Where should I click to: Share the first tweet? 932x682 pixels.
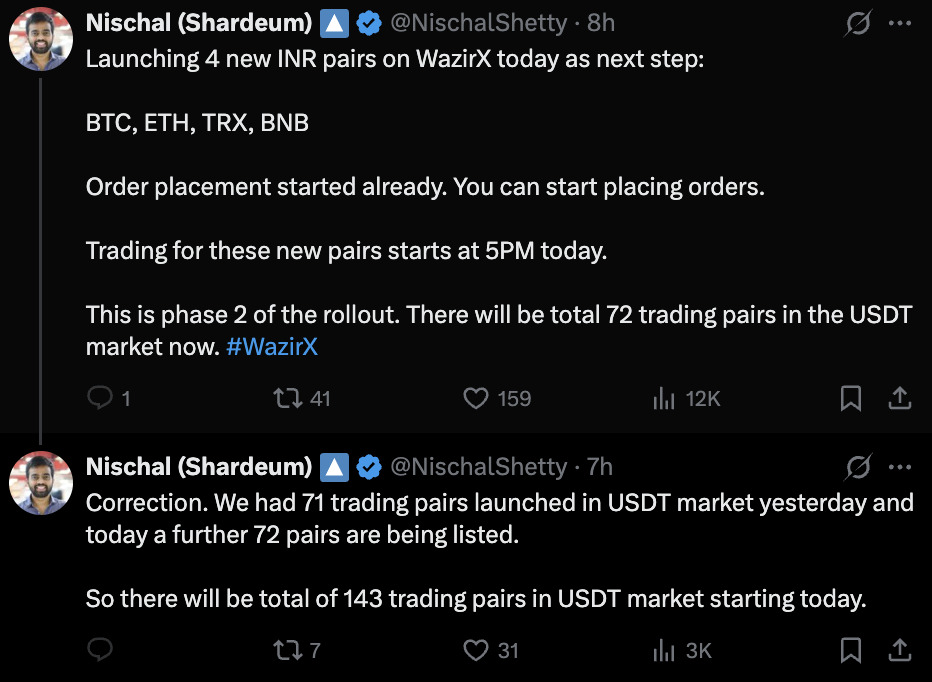(900, 399)
